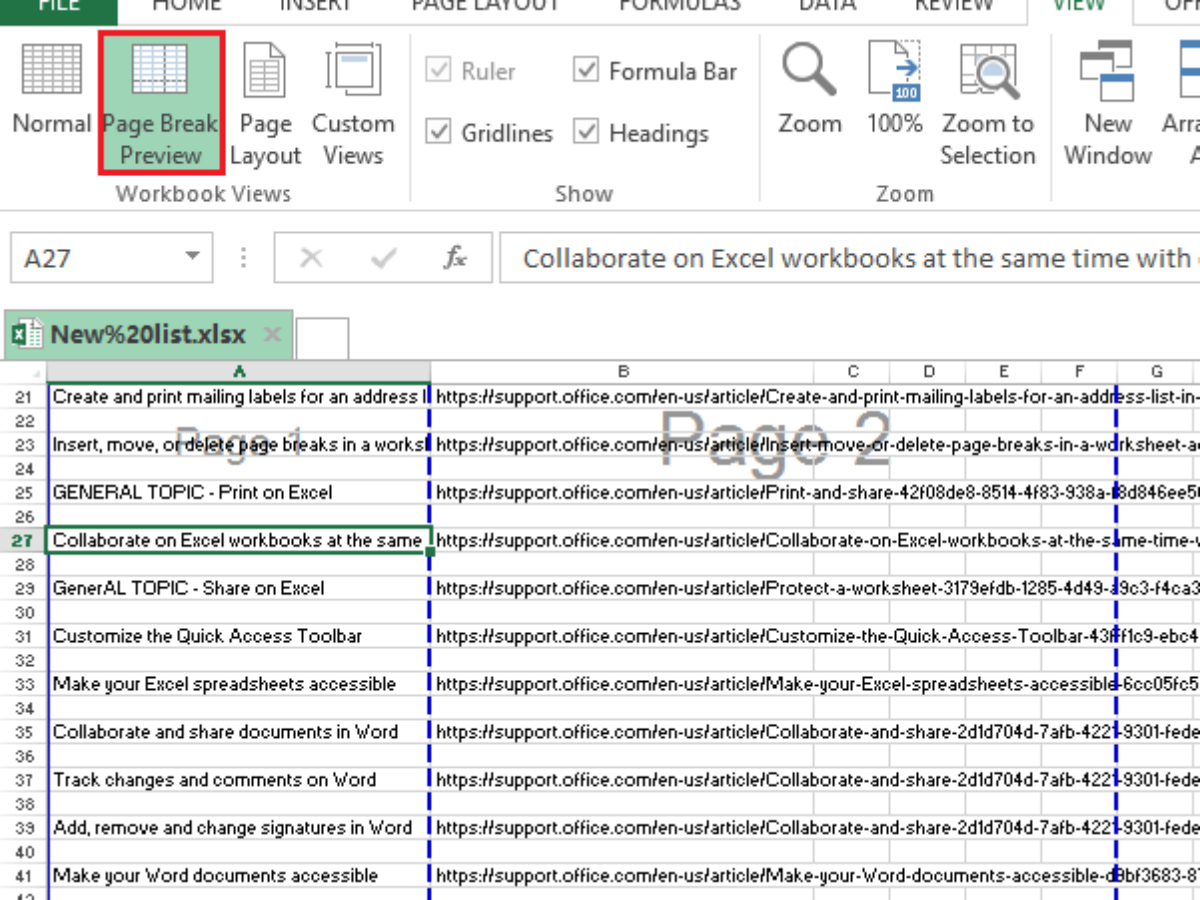Select column E header

point(1003,371)
